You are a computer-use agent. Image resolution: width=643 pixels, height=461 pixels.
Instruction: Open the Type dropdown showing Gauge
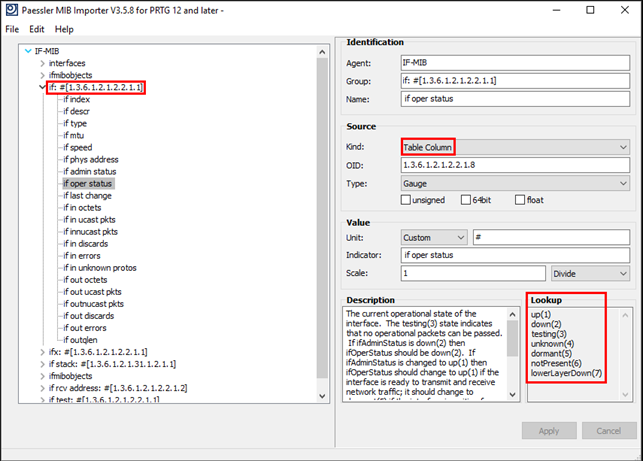click(515, 183)
